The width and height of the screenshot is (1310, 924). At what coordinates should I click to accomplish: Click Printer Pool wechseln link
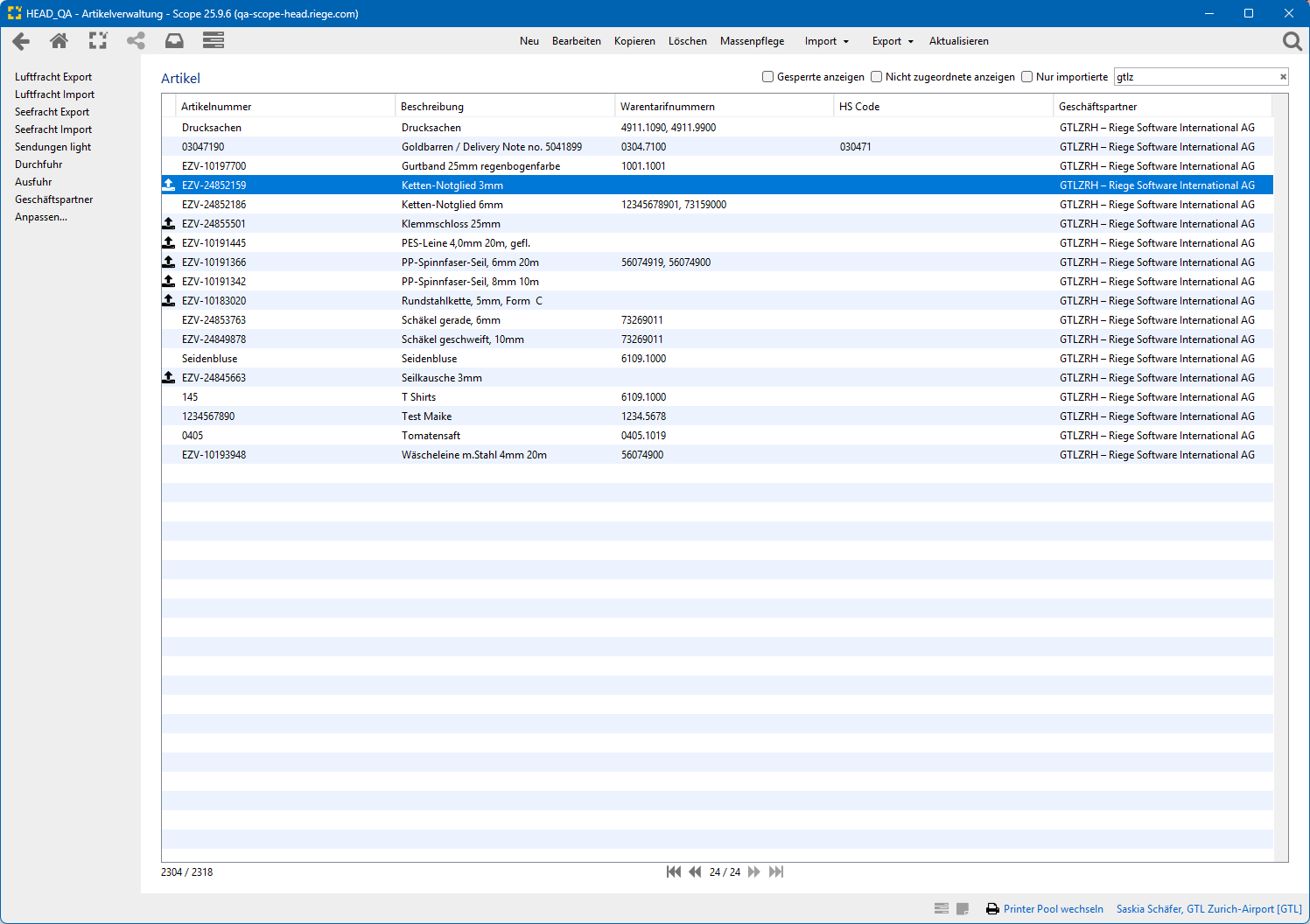click(1053, 909)
